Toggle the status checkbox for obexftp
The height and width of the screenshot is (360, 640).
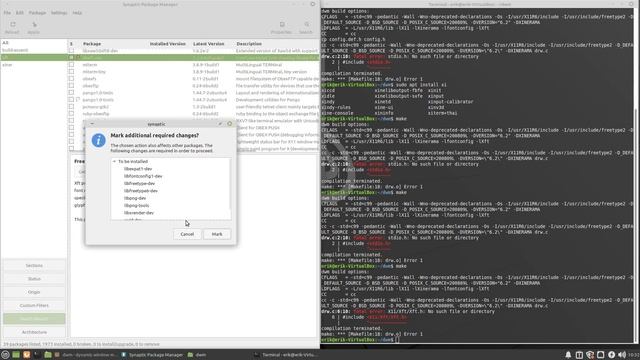point(71,86)
